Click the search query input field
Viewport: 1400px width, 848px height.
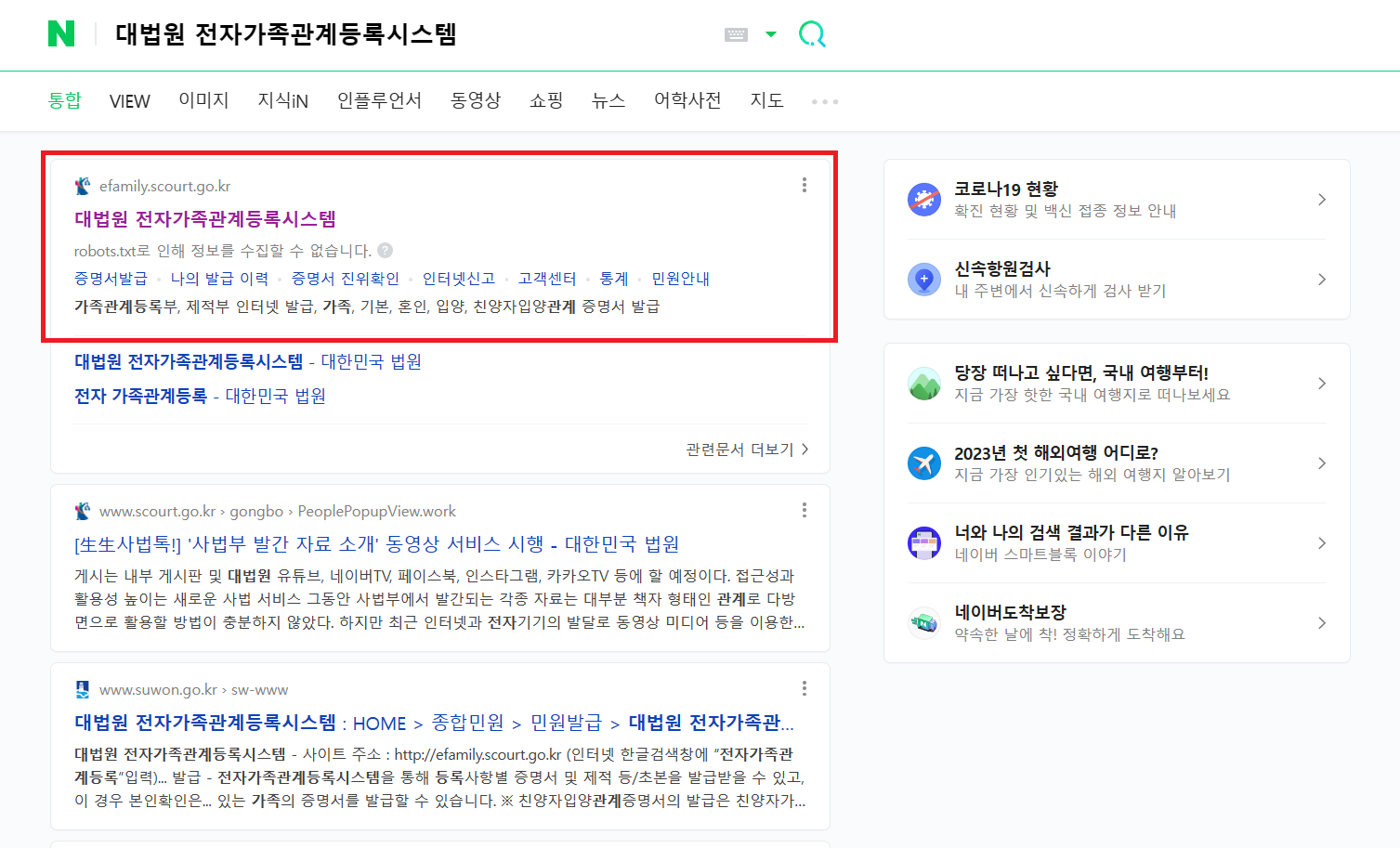[409, 34]
